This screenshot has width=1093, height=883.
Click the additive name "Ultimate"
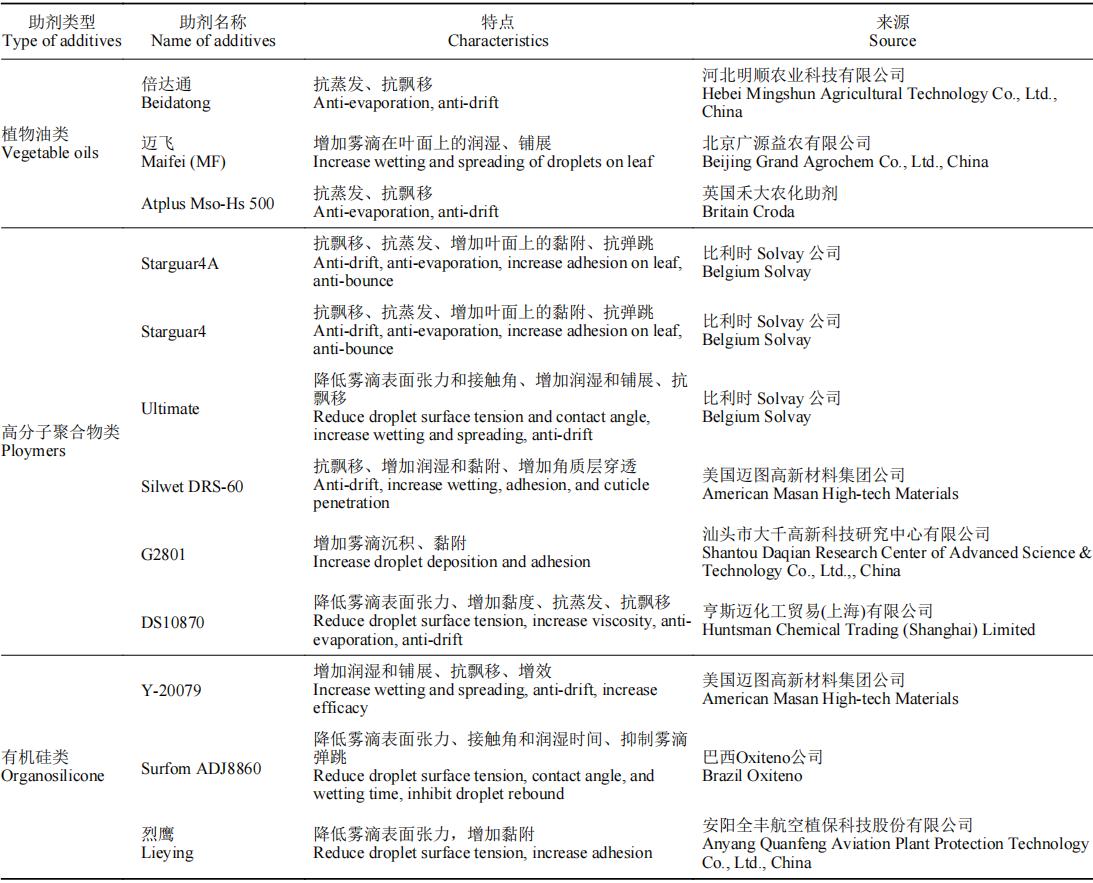coord(170,408)
